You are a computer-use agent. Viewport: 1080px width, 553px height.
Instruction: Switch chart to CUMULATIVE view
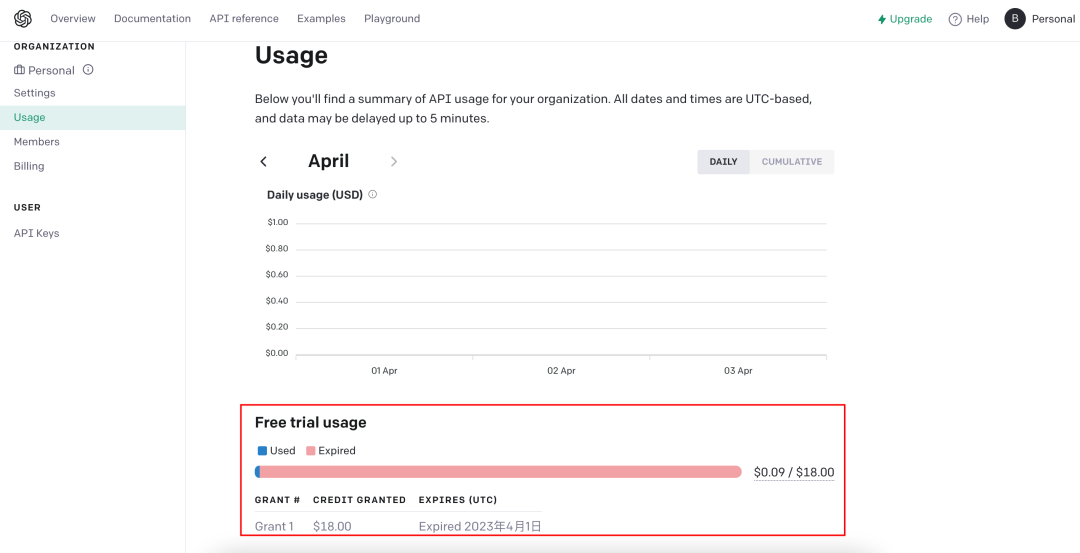click(791, 162)
